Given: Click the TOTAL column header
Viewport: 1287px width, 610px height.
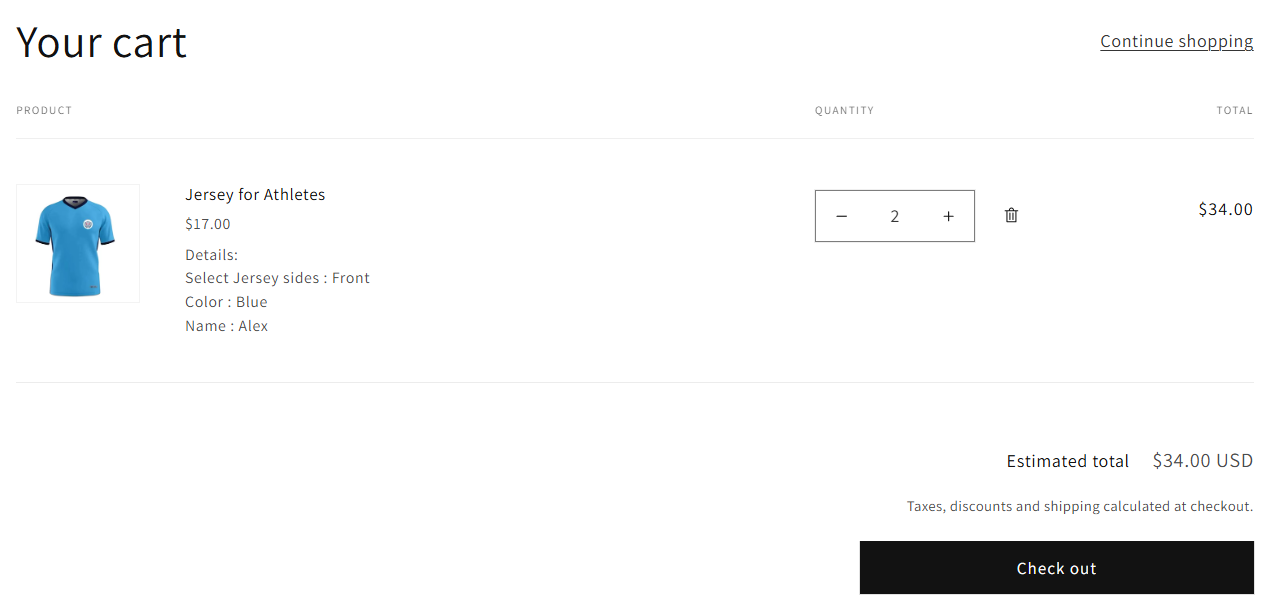Looking at the screenshot, I should click(1234, 110).
